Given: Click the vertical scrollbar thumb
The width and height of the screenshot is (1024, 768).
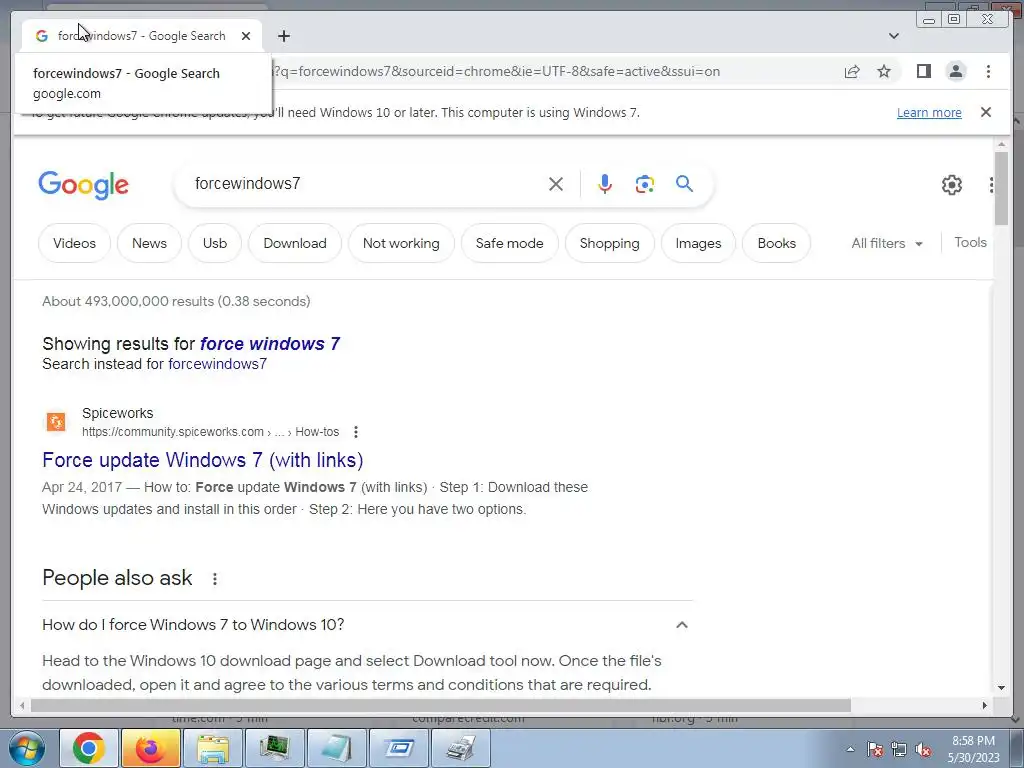Looking at the screenshot, I should point(1001,189).
